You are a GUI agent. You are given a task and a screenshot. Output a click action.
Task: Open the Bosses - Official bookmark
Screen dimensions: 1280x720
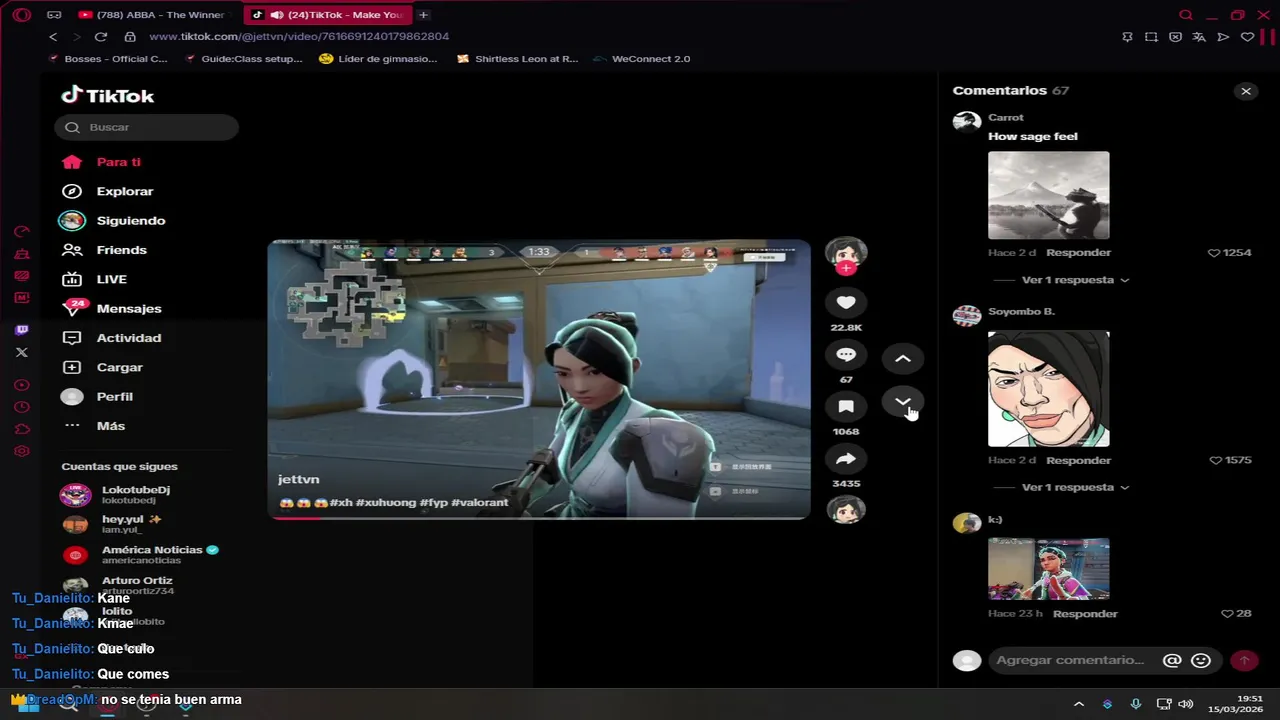(x=107, y=59)
